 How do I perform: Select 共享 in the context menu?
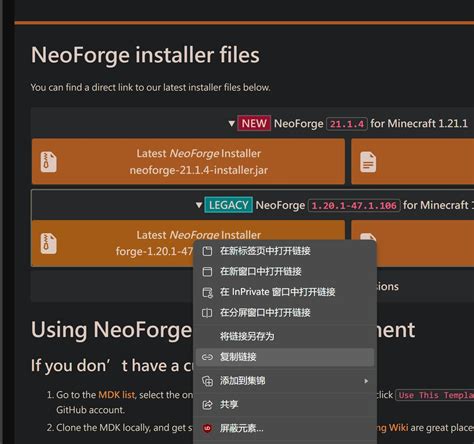click(x=285, y=405)
